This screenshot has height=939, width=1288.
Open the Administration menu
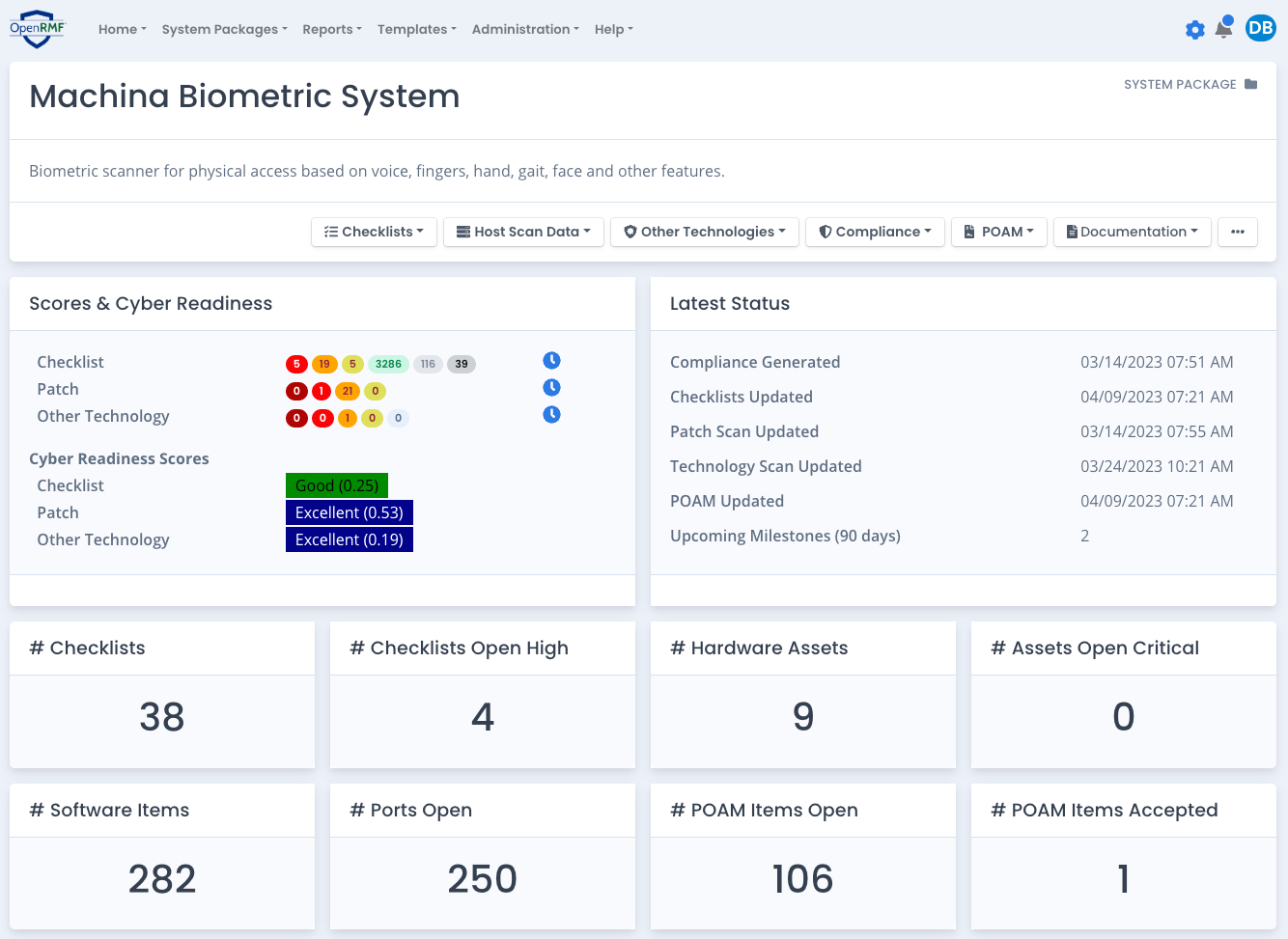526,29
